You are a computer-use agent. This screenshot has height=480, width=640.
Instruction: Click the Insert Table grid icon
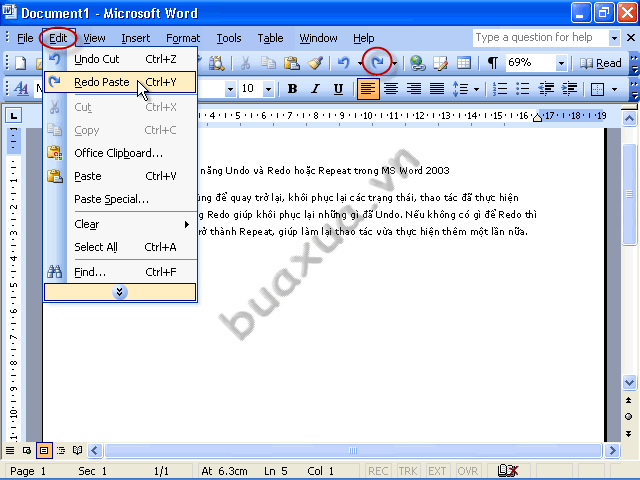[464, 63]
